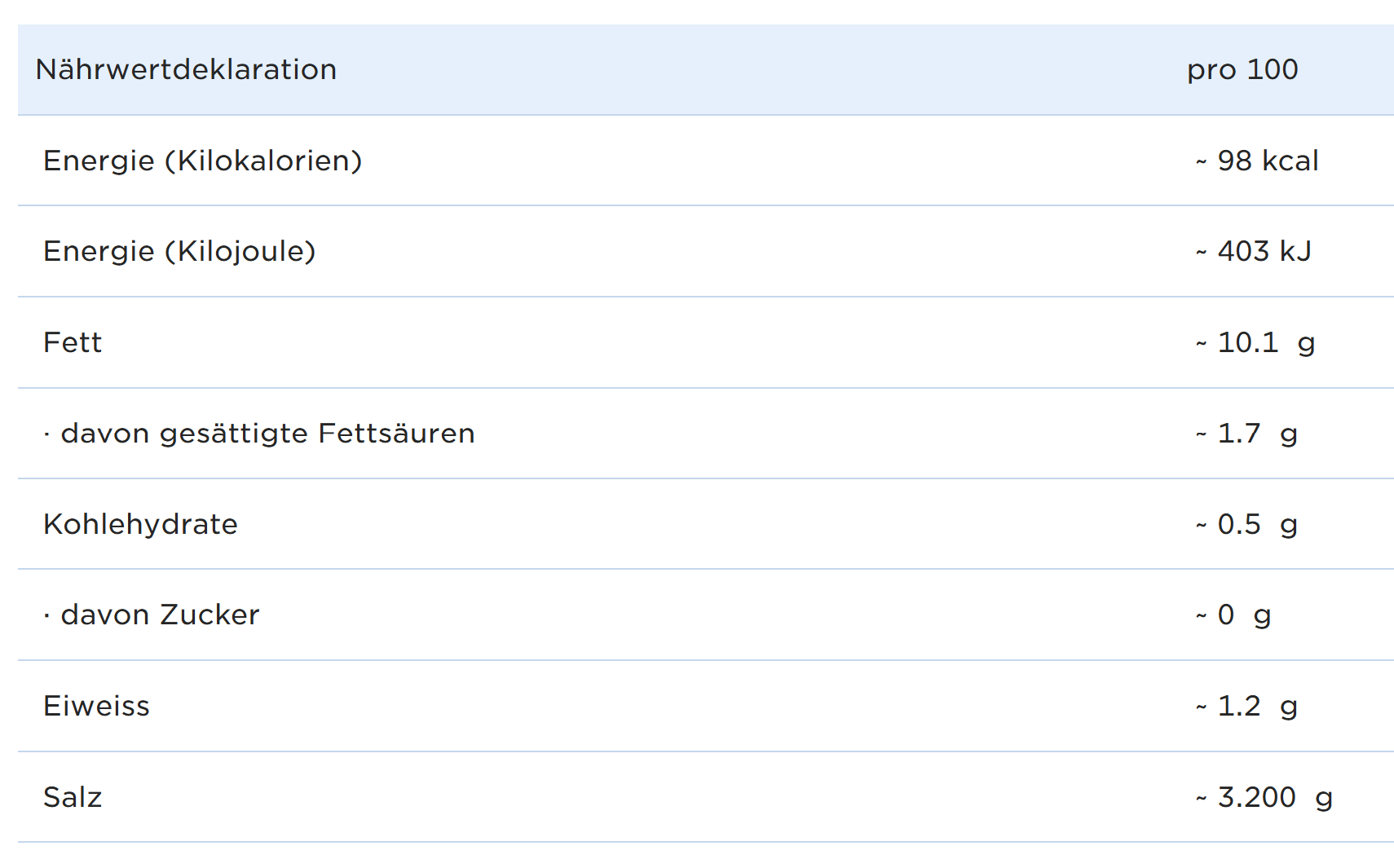
Task: Click the Salz row label
Action: point(73,798)
